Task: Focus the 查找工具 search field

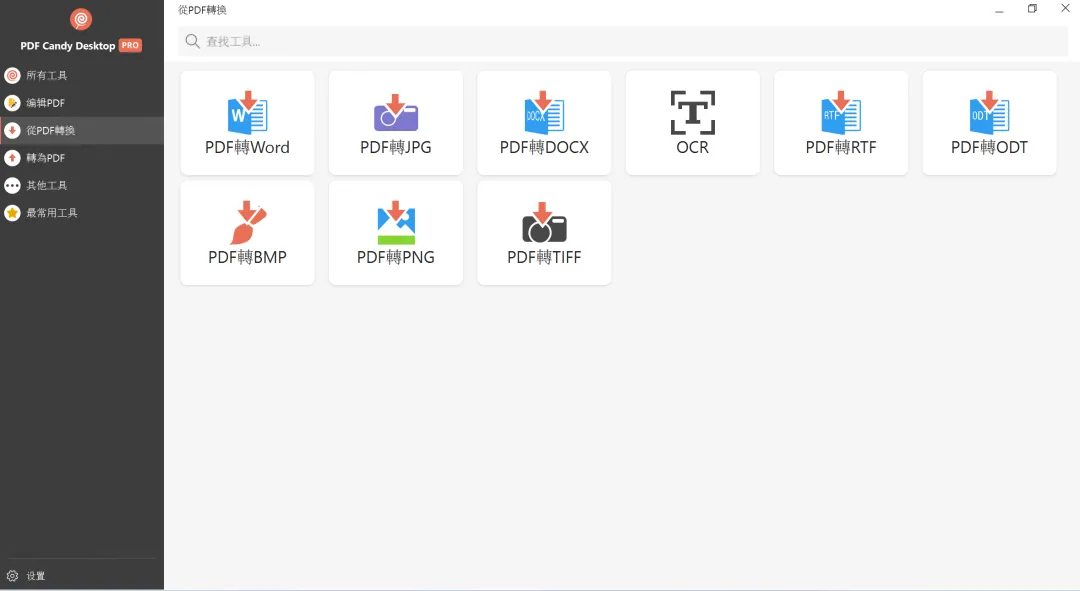Action: [x=623, y=41]
